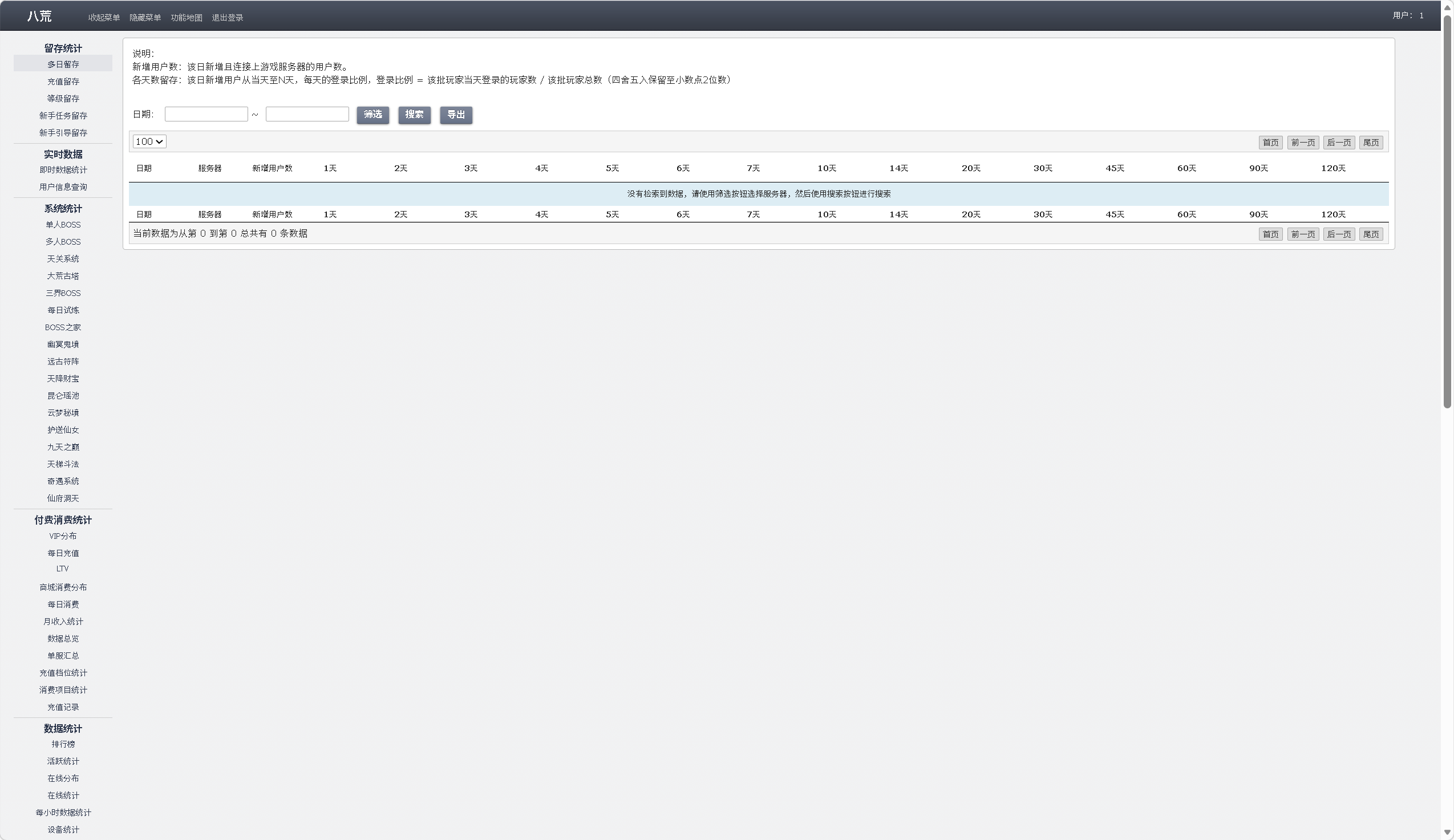
Task: Collapse the 留存统计 sidebar section header
Action: (x=63, y=48)
